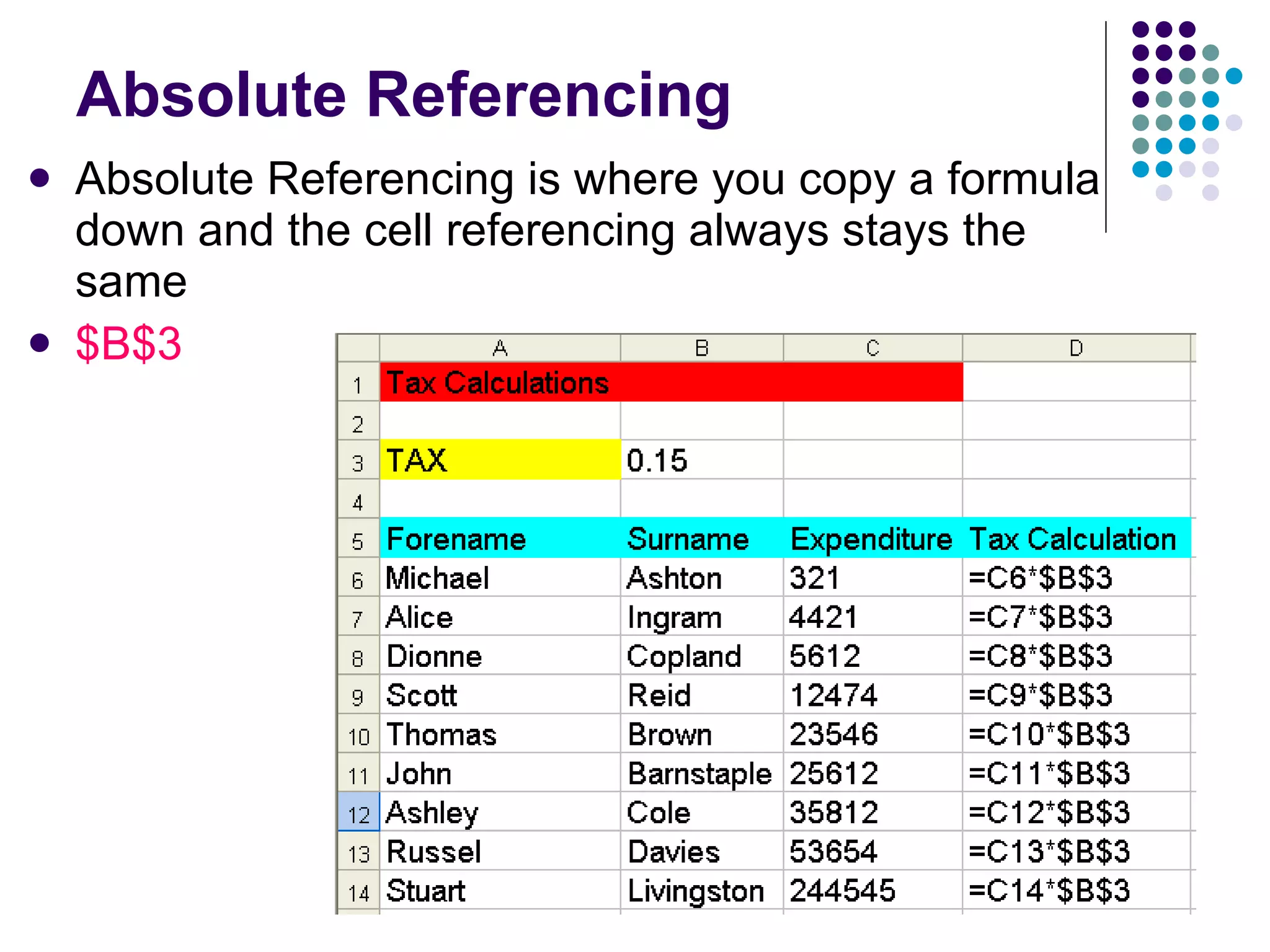The image size is (1270, 952).
Task: Select the cell with John
Action: [x=500, y=773]
